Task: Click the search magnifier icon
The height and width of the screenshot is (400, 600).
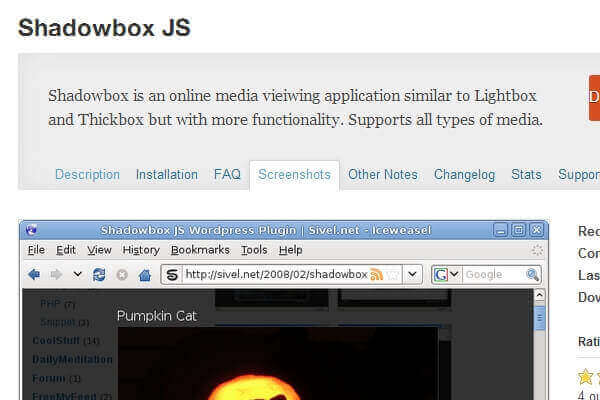Action: (532, 274)
